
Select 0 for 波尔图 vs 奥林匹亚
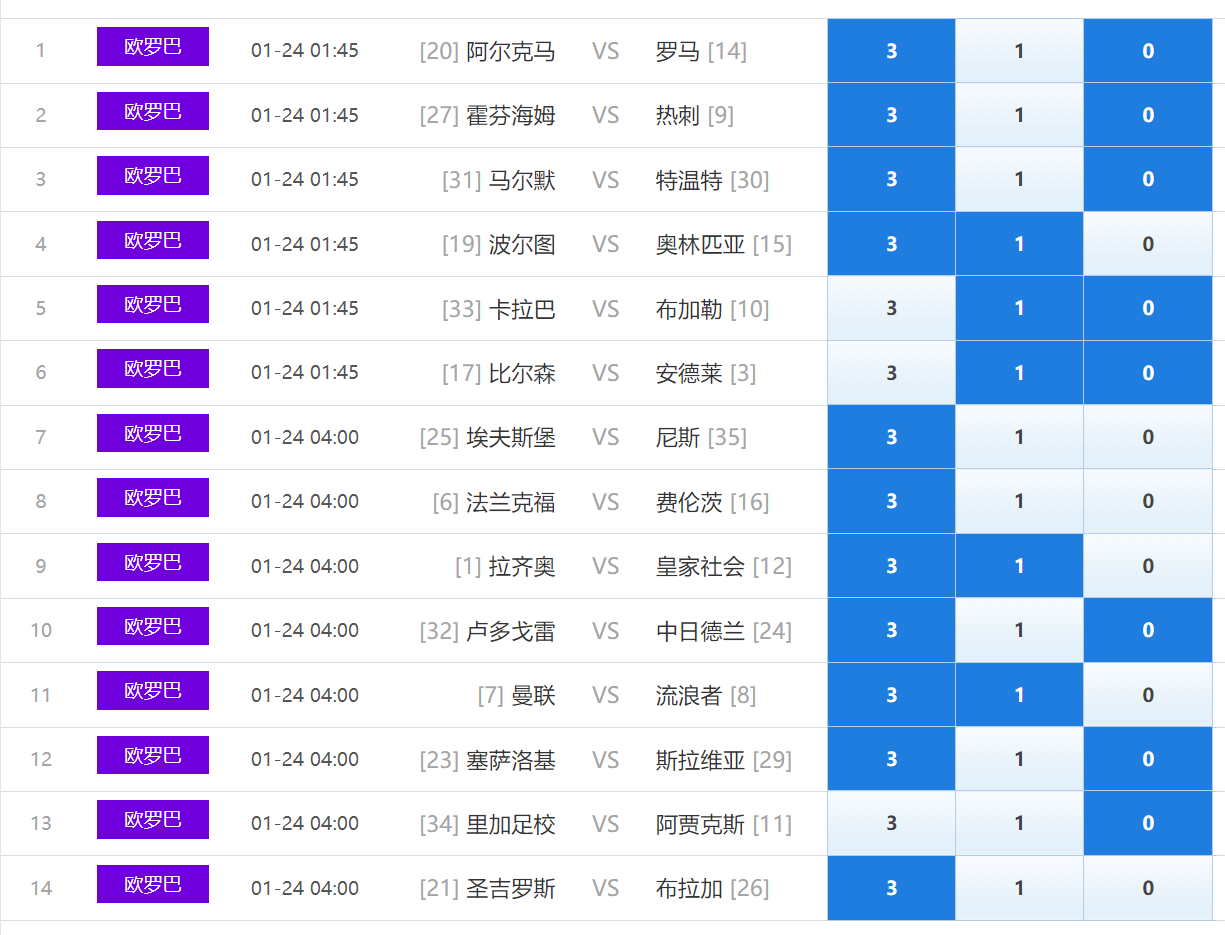coord(1148,244)
